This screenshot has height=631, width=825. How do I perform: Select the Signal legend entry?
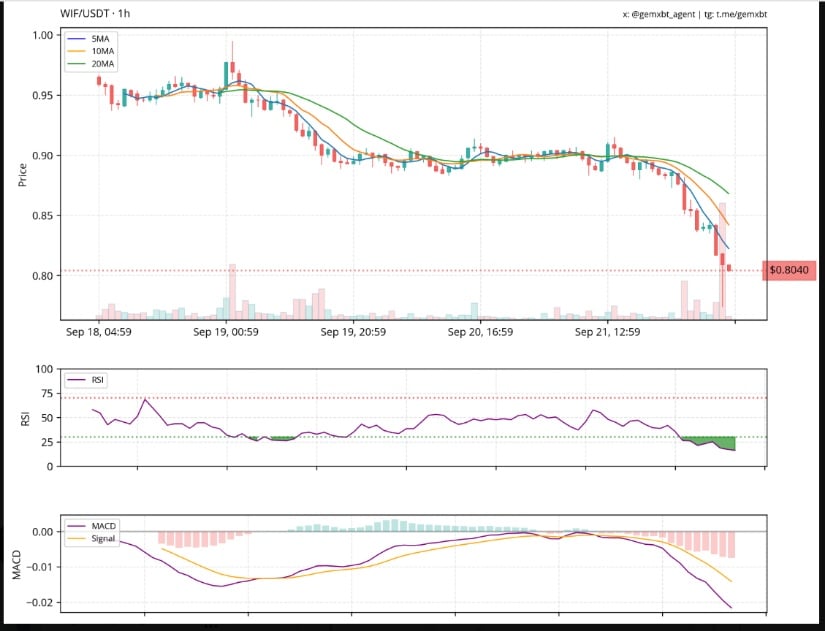point(91,538)
